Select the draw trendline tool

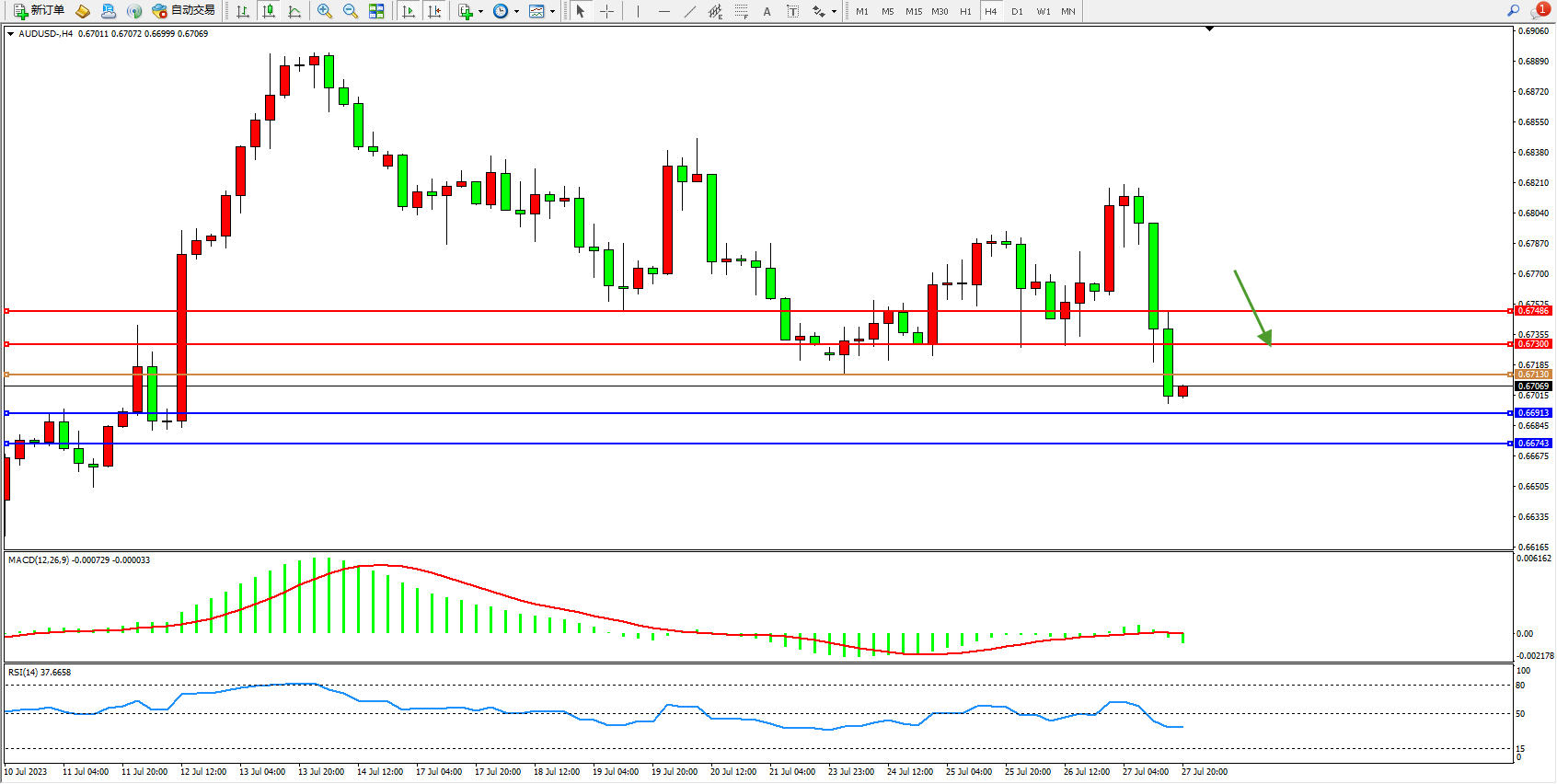(x=690, y=11)
